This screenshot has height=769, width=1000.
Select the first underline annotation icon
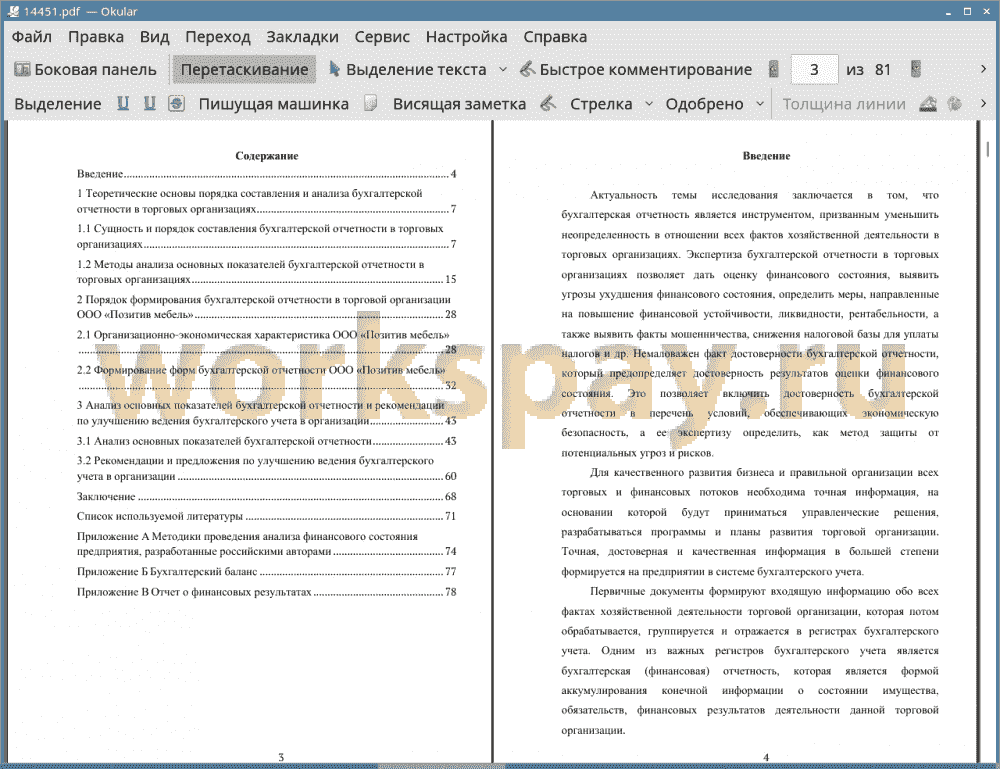(x=123, y=104)
